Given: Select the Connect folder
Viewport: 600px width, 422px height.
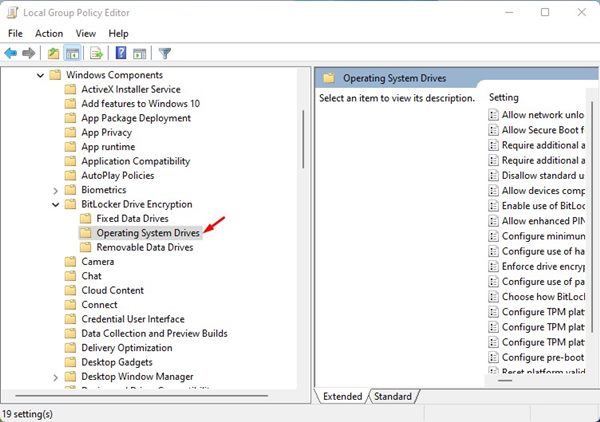Looking at the screenshot, I should 99,305.
